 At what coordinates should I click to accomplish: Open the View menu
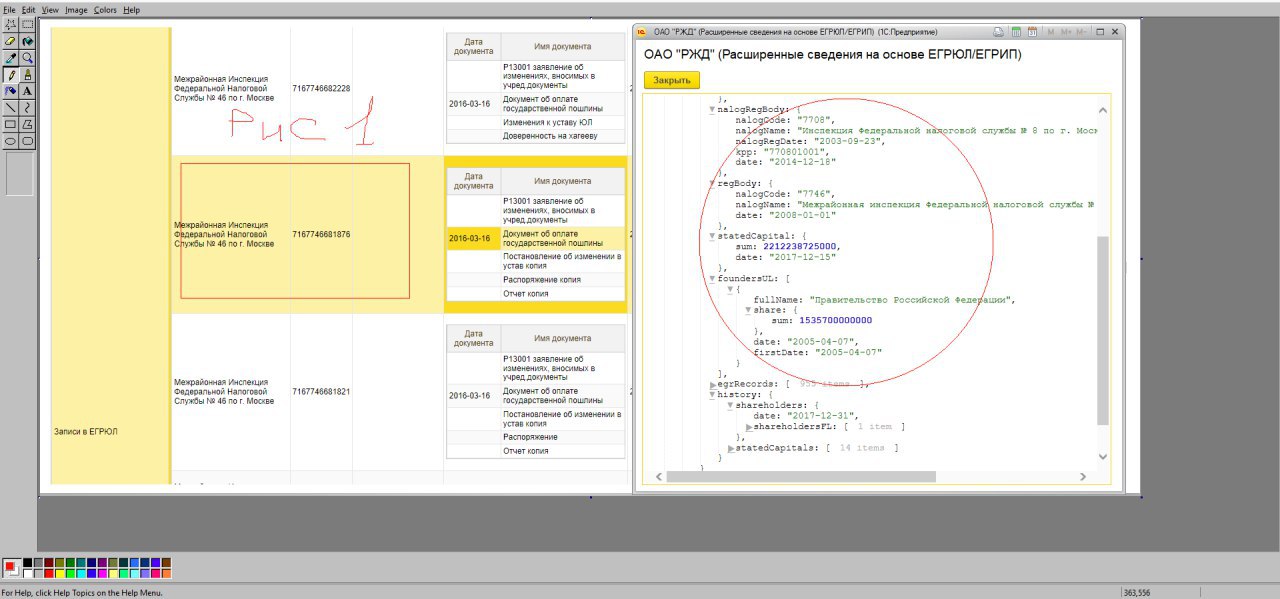[x=50, y=10]
